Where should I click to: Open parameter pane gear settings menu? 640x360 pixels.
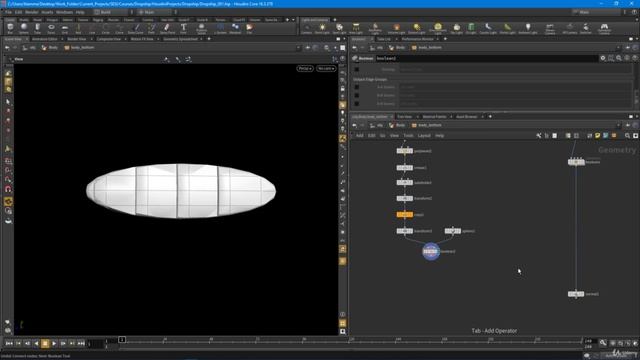point(603,58)
